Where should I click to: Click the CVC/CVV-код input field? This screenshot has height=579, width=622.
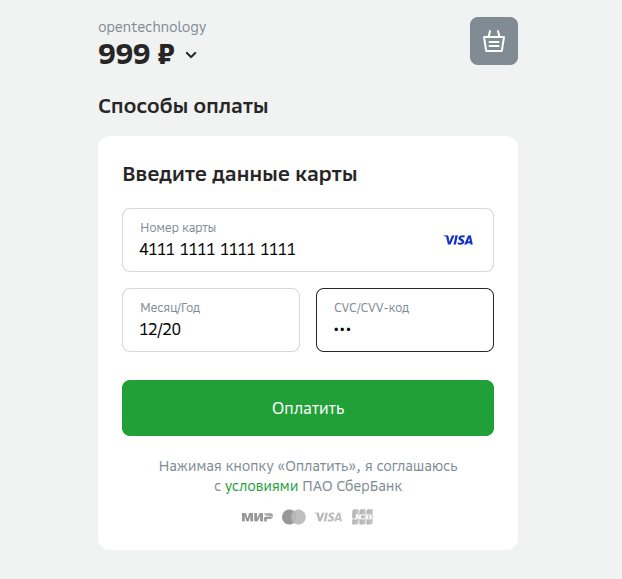pos(405,320)
